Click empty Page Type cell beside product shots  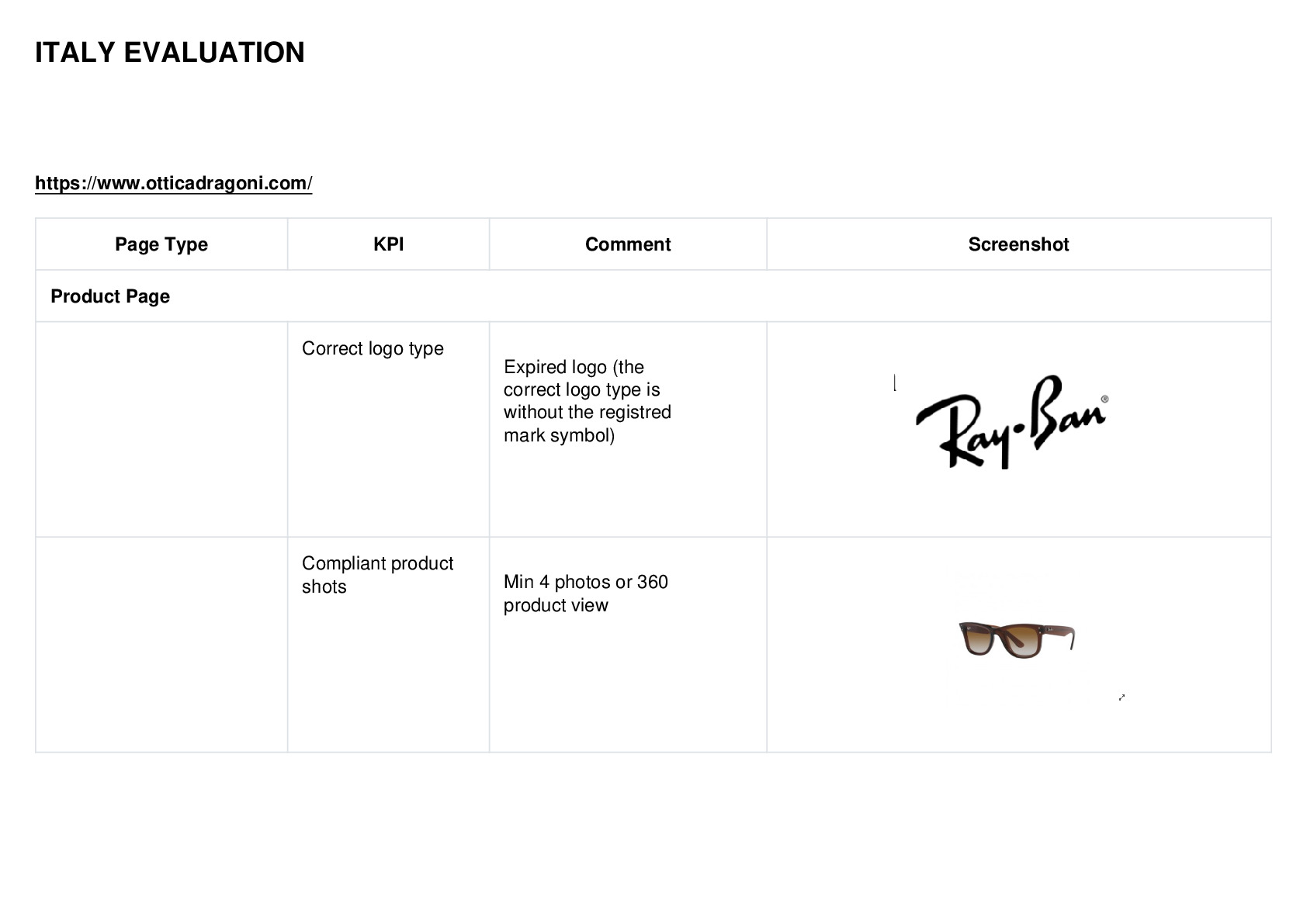click(161, 645)
